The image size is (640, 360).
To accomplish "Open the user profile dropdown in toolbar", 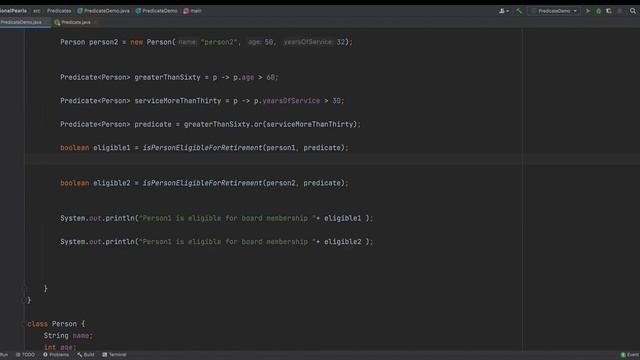I will tap(504, 11).
